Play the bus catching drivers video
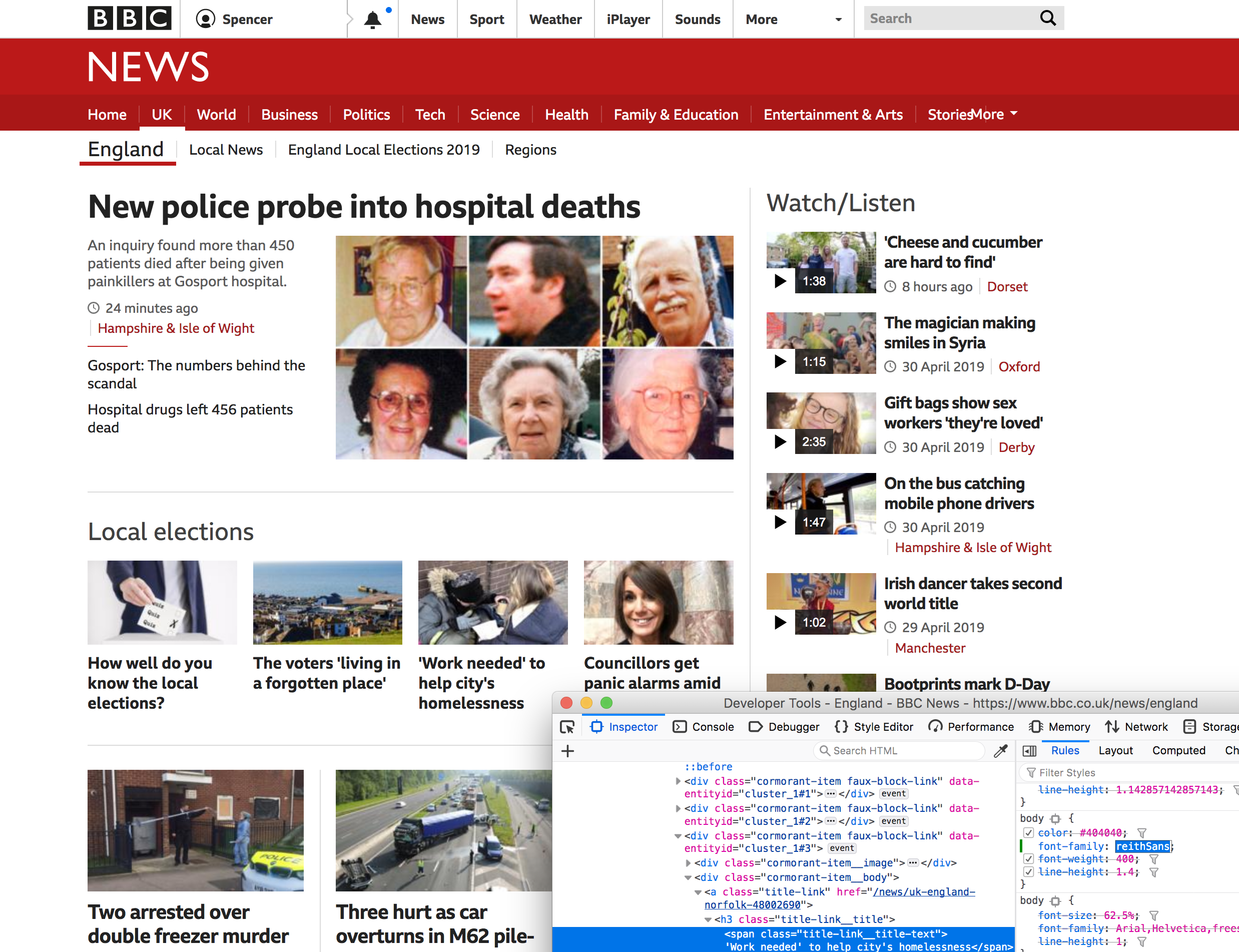 pyautogui.click(x=781, y=522)
